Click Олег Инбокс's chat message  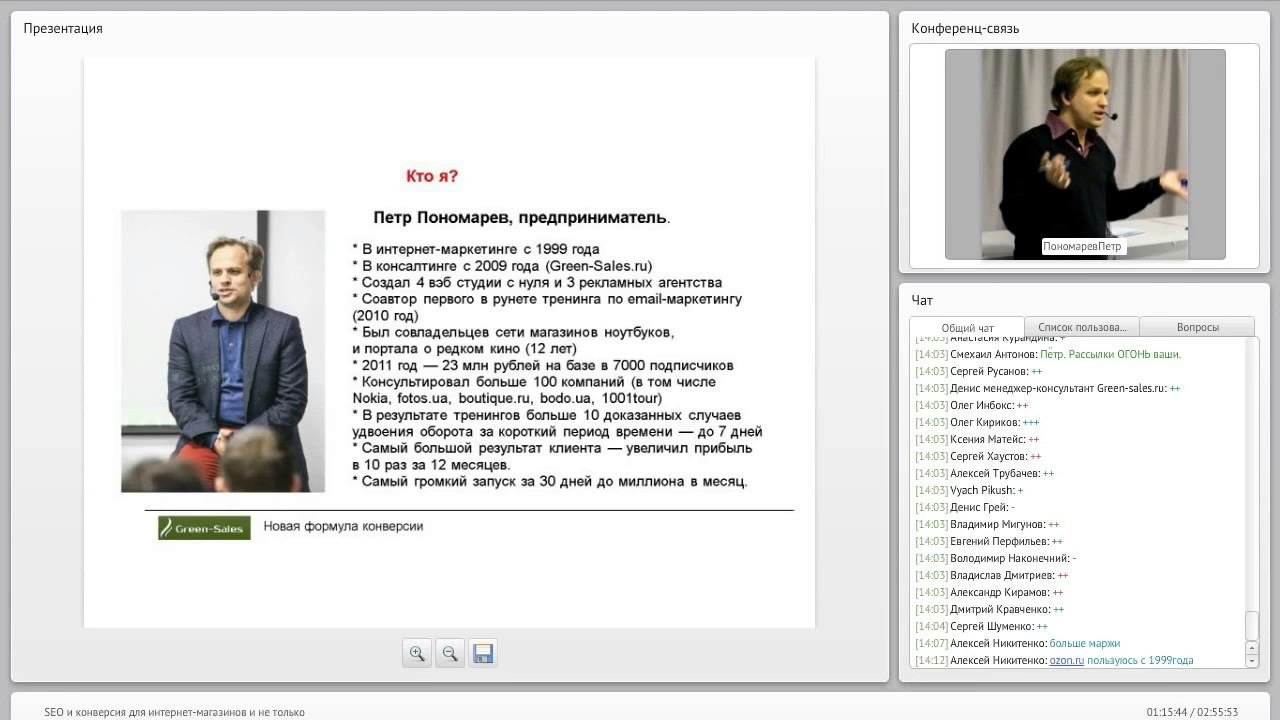pos(971,405)
